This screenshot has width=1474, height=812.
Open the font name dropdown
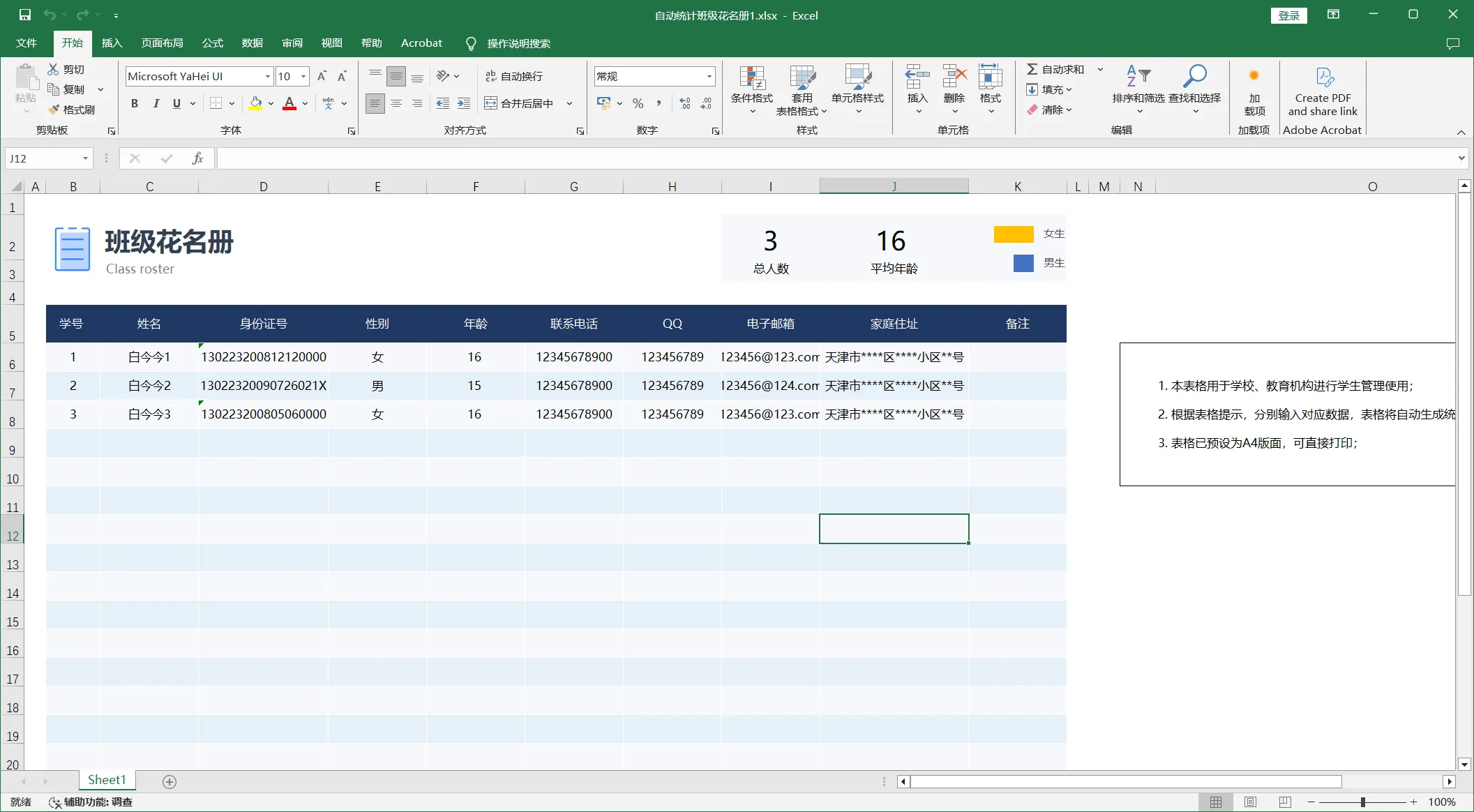[x=268, y=76]
